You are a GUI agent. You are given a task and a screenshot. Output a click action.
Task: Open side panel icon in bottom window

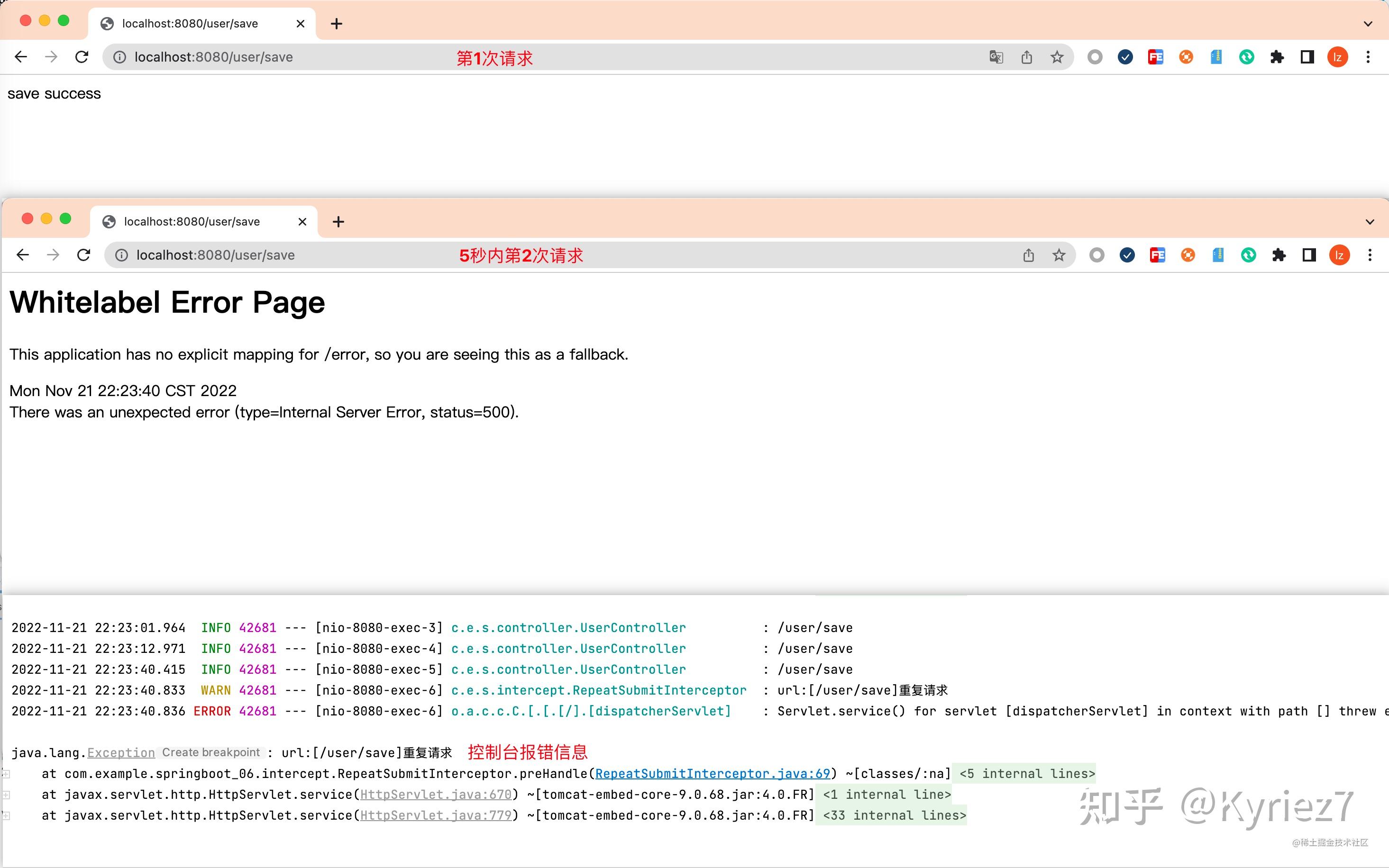pos(1309,255)
